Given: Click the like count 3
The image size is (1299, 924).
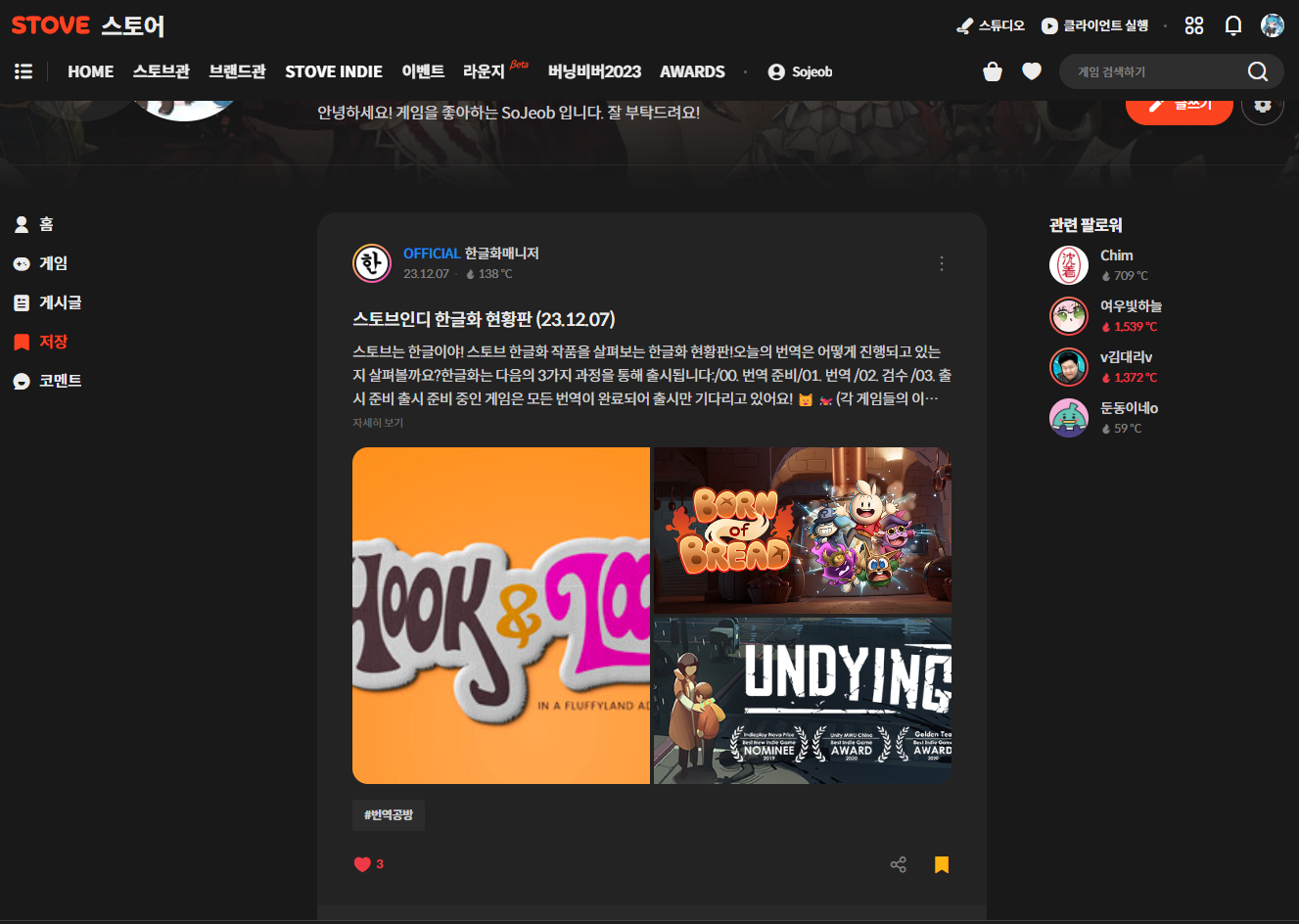Looking at the screenshot, I should click(380, 864).
